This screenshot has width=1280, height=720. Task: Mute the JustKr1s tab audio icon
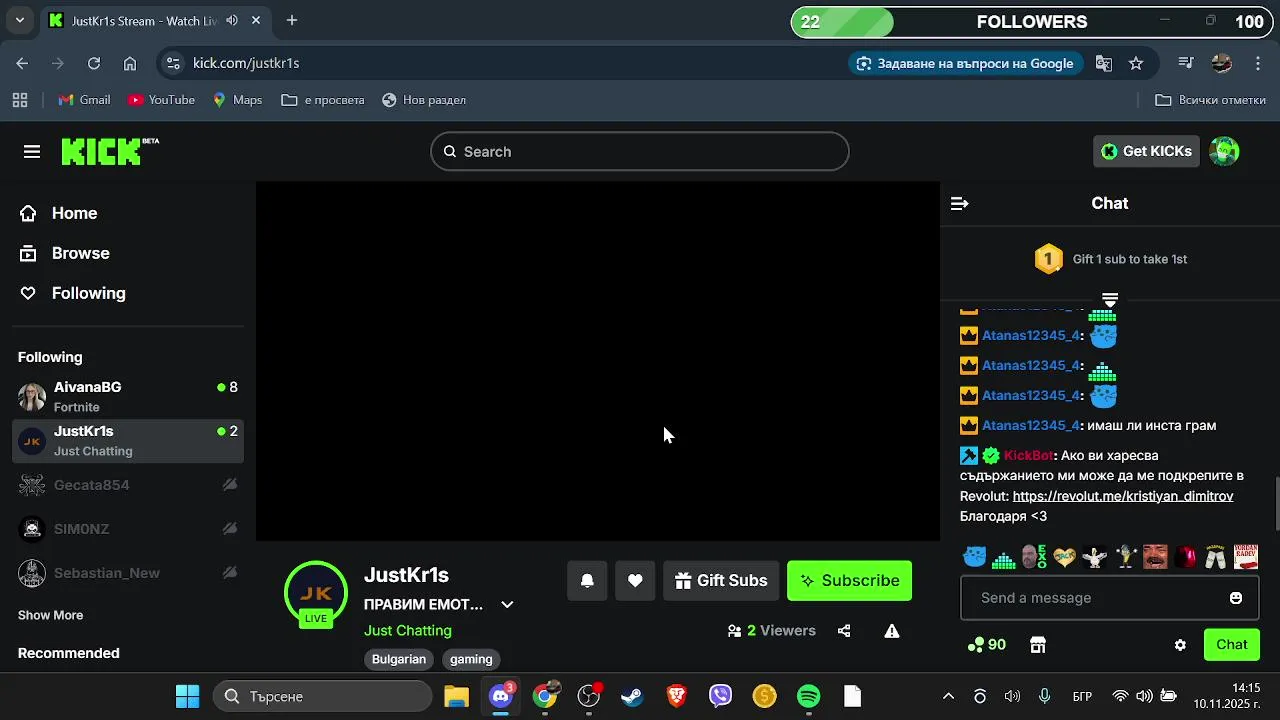click(x=232, y=20)
